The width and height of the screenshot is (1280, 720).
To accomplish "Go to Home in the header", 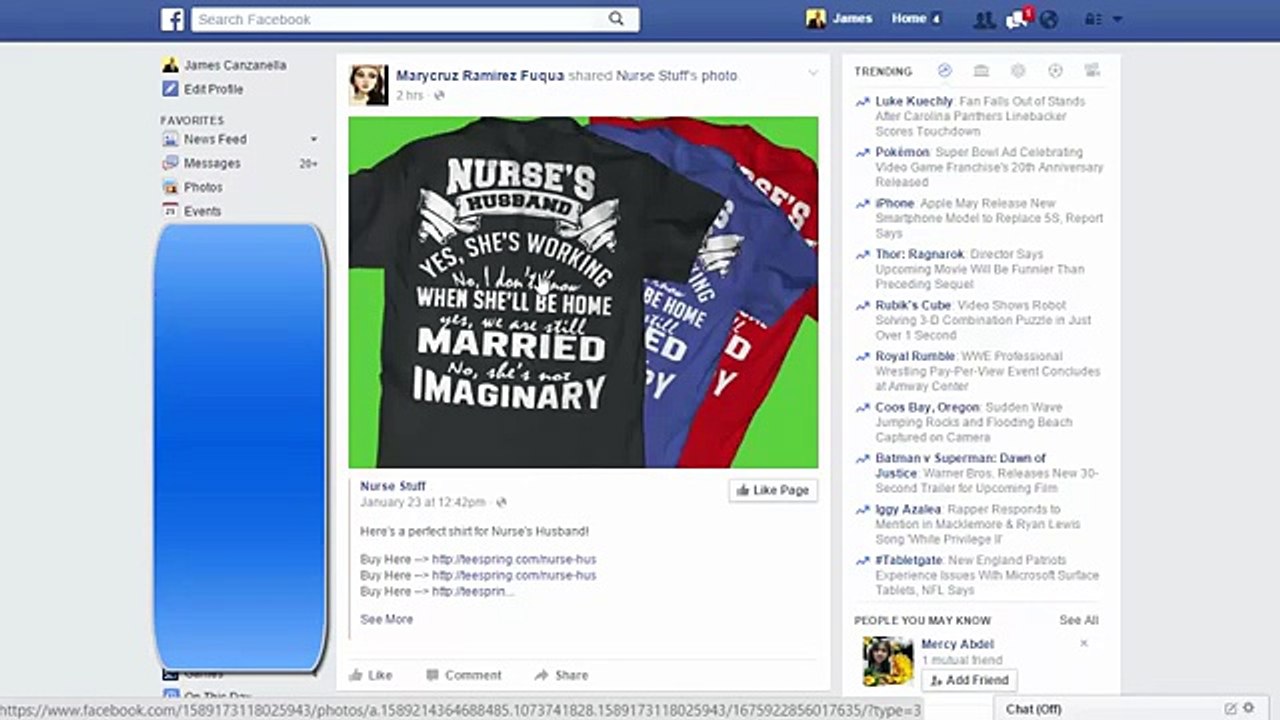I will 908,18.
